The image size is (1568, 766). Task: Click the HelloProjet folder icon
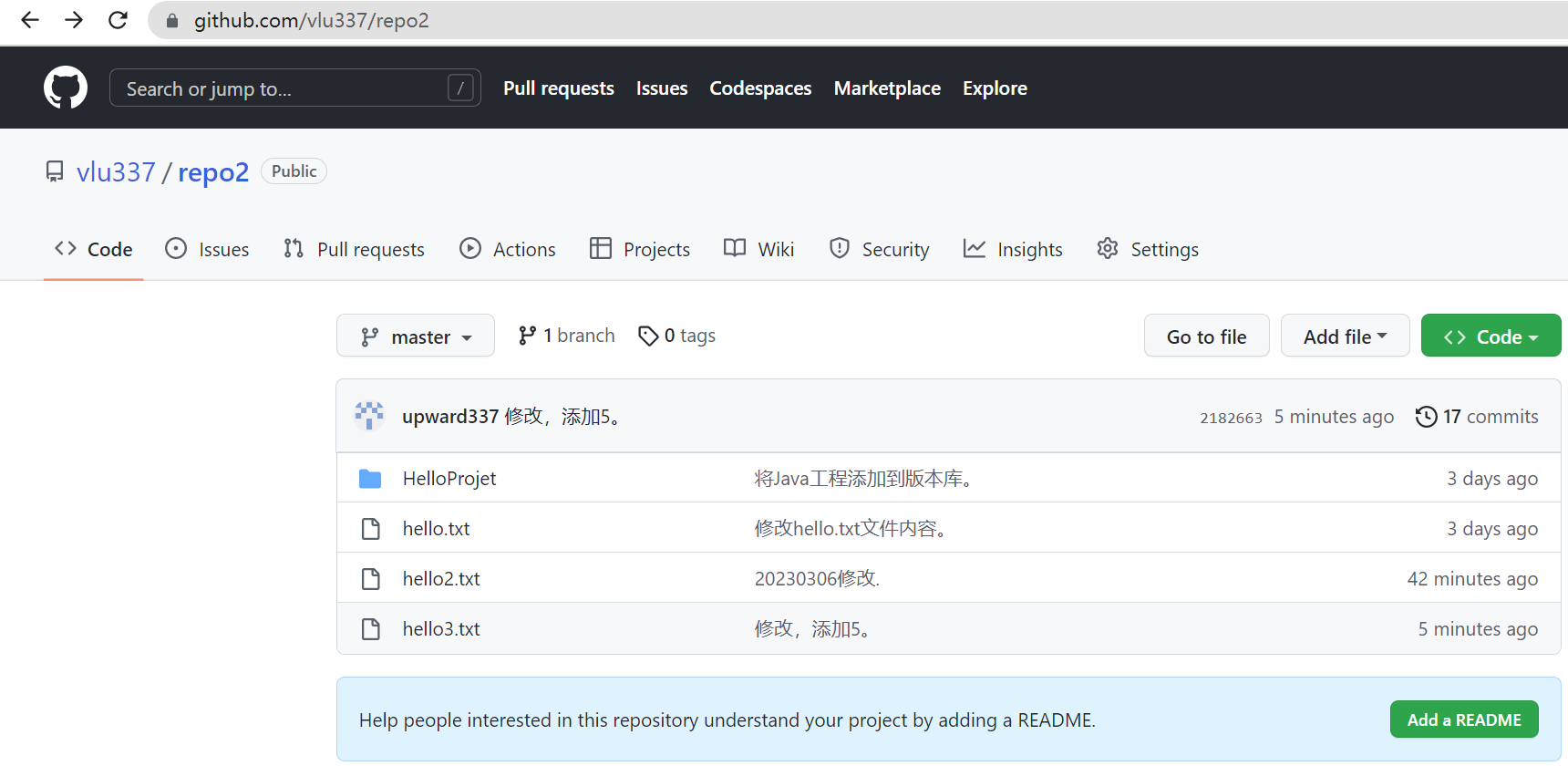(x=370, y=479)
